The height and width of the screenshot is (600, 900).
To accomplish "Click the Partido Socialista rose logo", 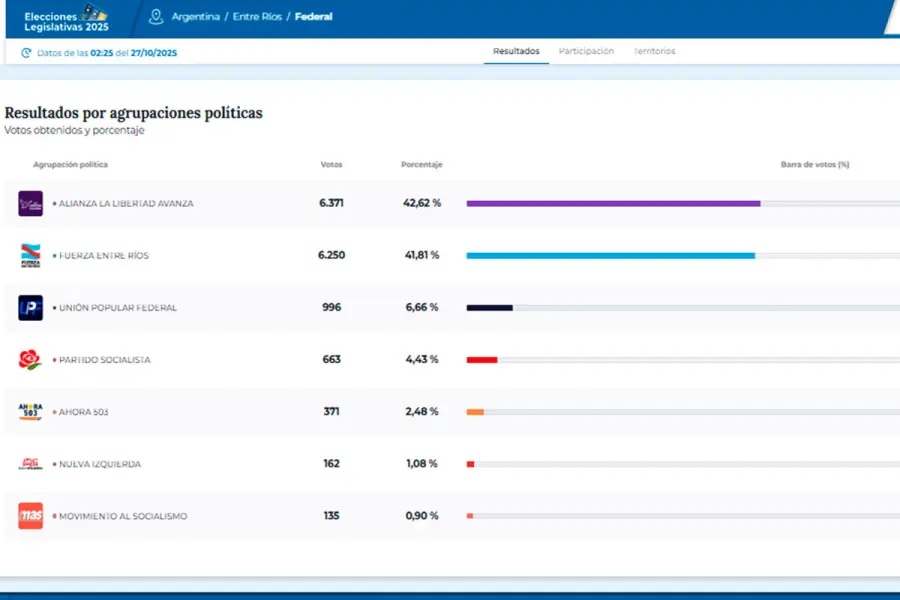I will pyautogui.click(x=30, y=360).
